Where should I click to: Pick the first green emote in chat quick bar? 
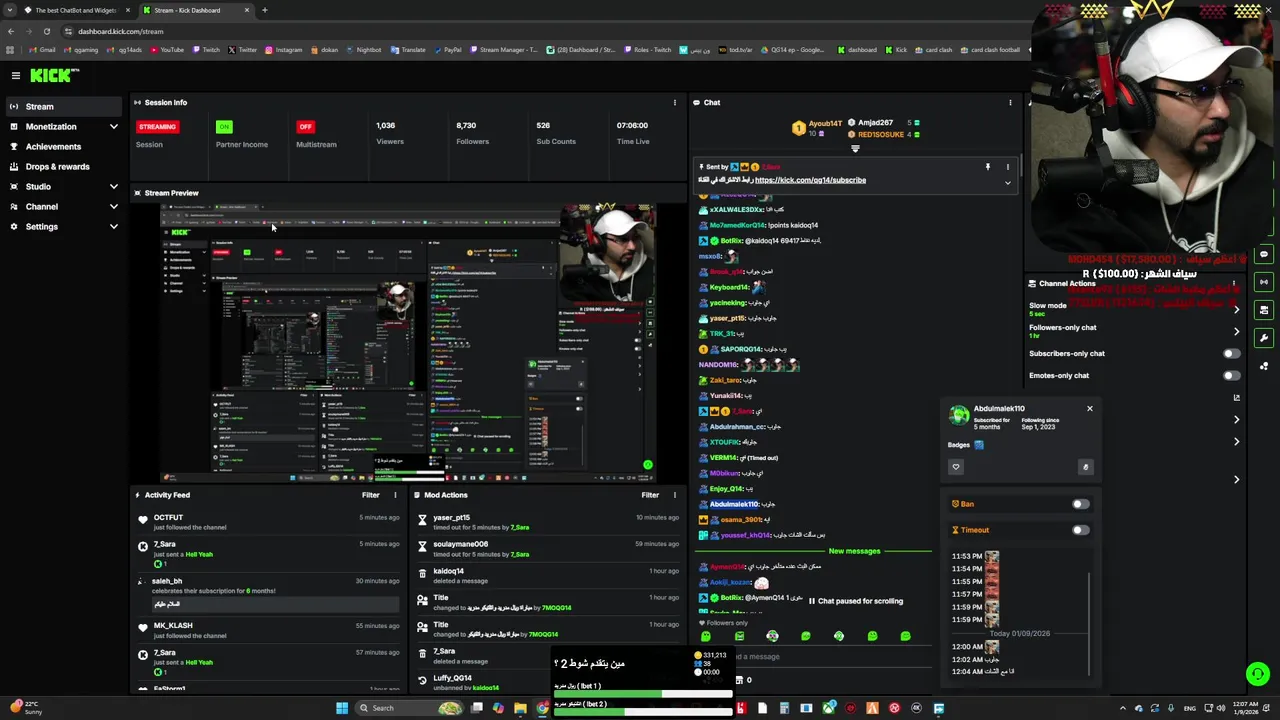[x=706, y=636]
